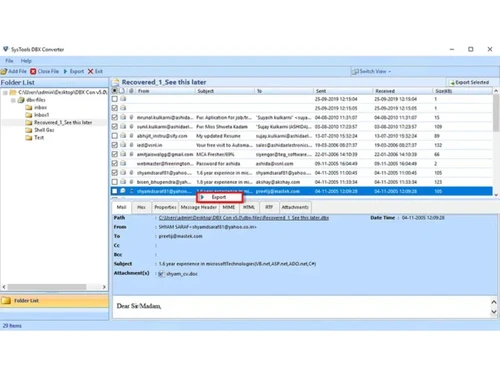Sort by the Size(KB) column header
This screenshot has width=500, height=375.
pyautogui.click(x=463, y=91)
